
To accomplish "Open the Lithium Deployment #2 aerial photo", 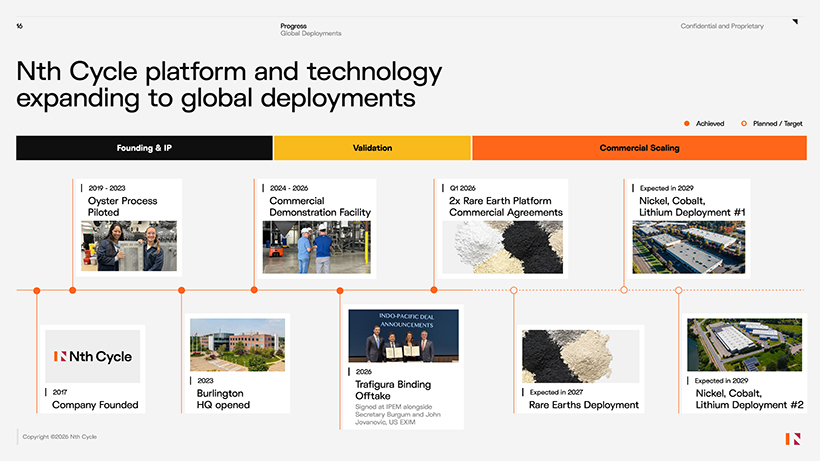I will [x=744, y=345].
